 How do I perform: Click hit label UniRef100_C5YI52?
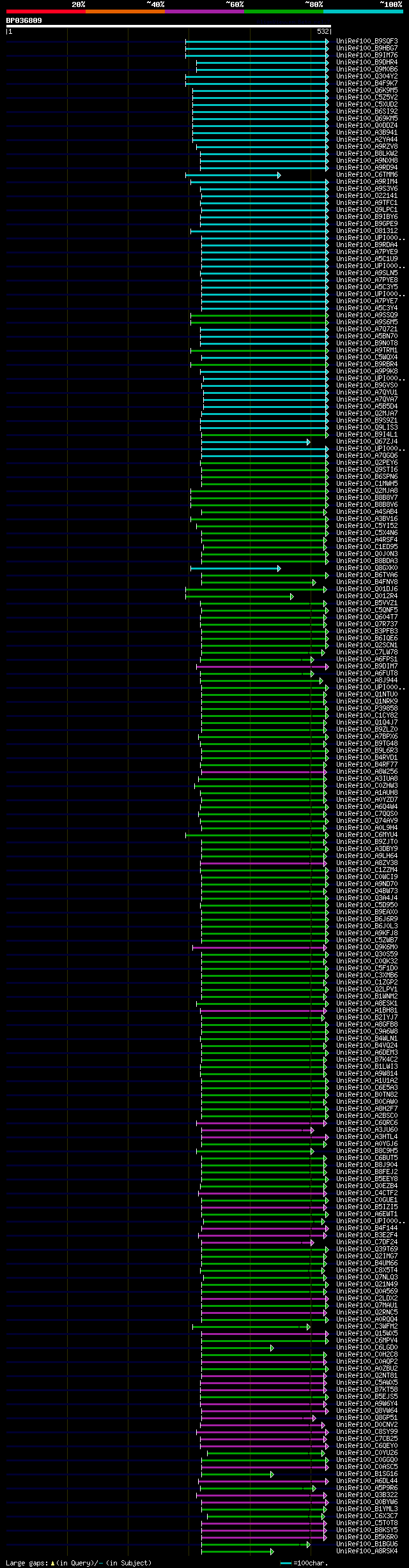[x=367, y=526]
